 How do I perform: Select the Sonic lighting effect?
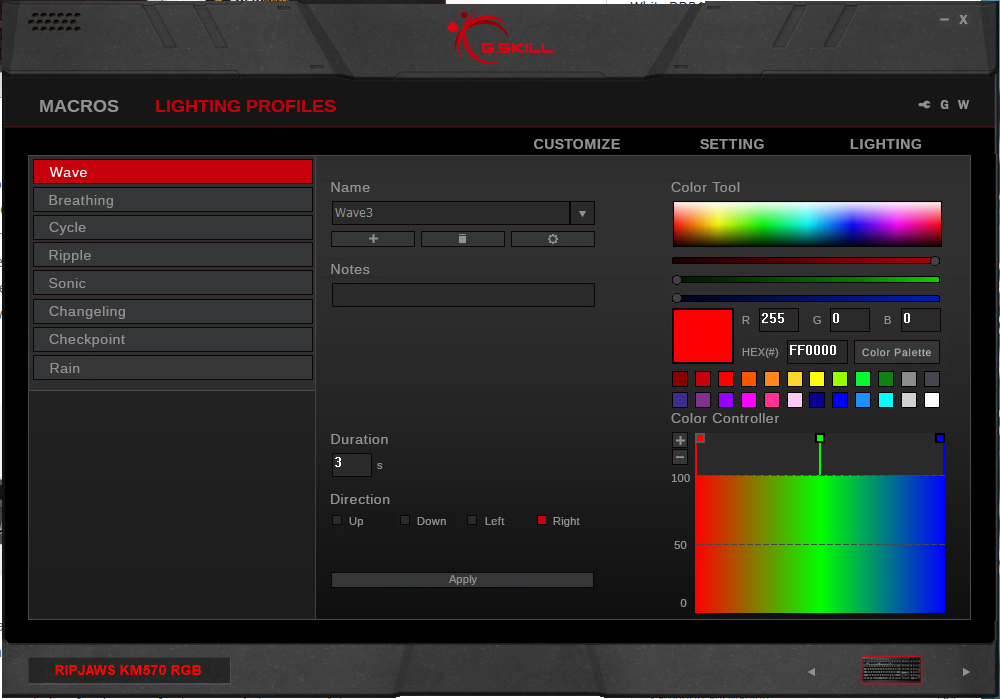pos(173,283)
